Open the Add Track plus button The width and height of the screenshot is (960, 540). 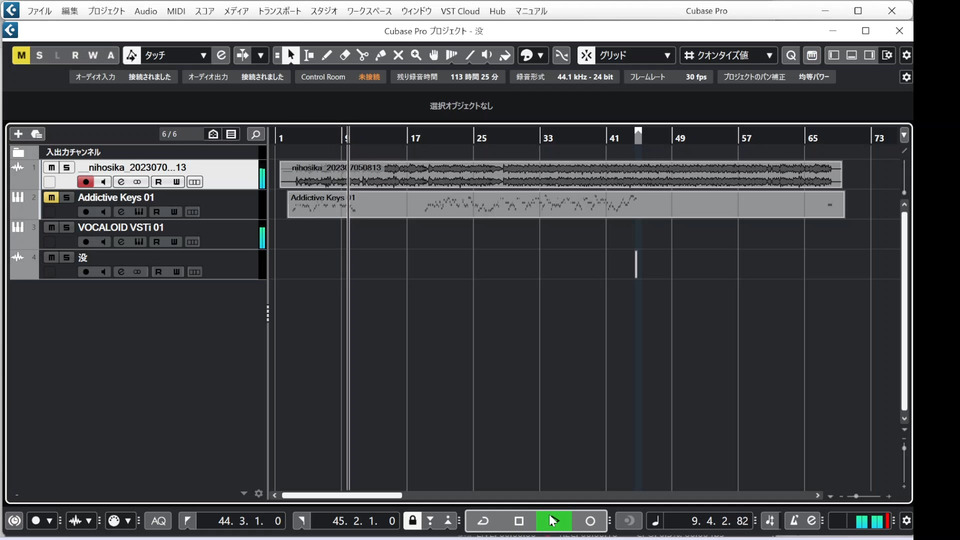pos(18,134)
